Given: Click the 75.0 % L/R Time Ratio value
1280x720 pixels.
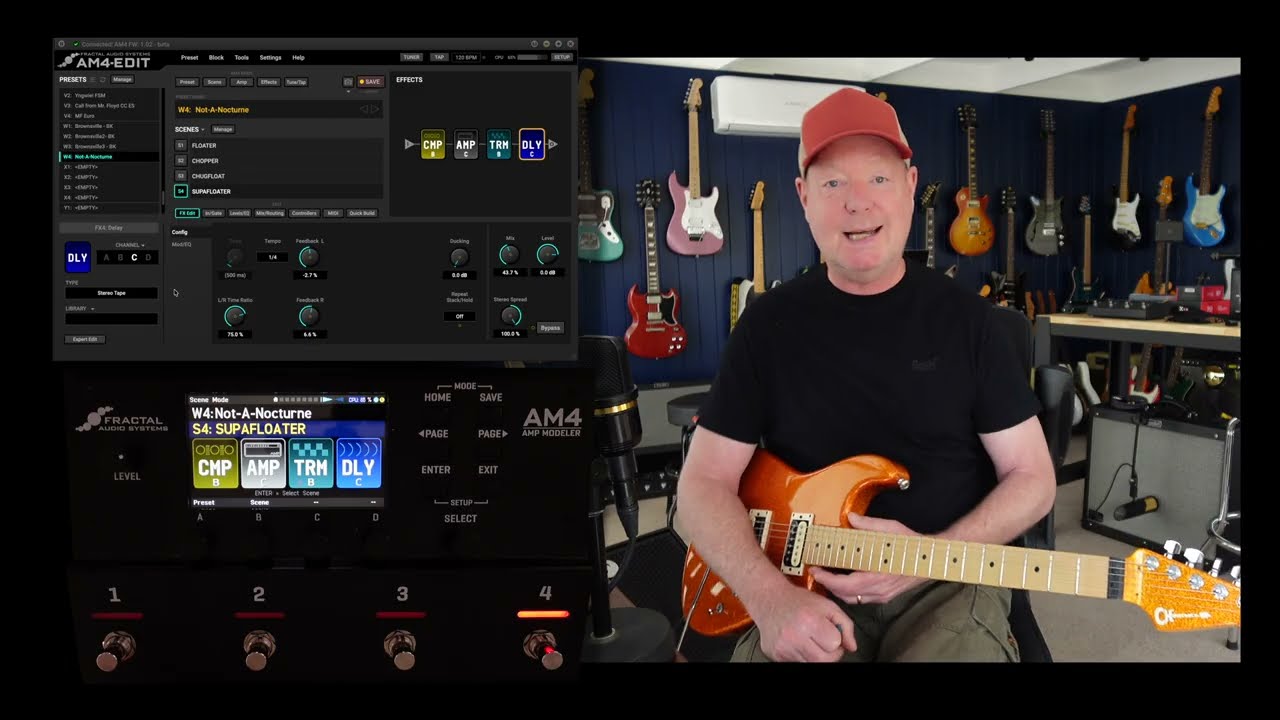Looking at the screenshot, I should click(235, 334).
